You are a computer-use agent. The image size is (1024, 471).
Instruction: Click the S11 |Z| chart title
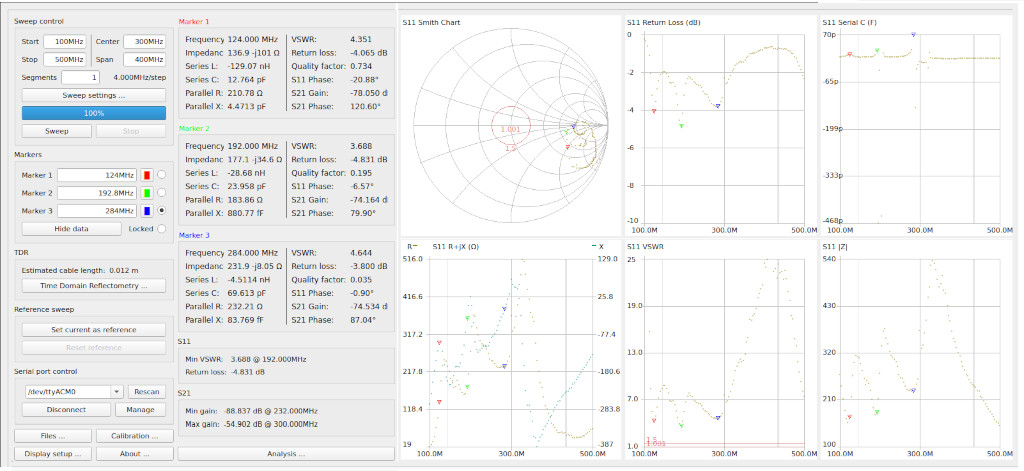[x=835, y=246]
